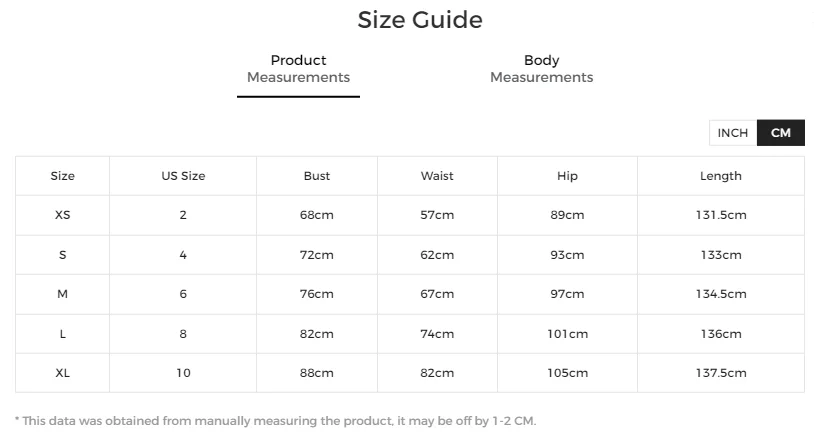This screenshot has height=433, width=814.
Task: Click the Waist column header
Action: pos(437,176)
